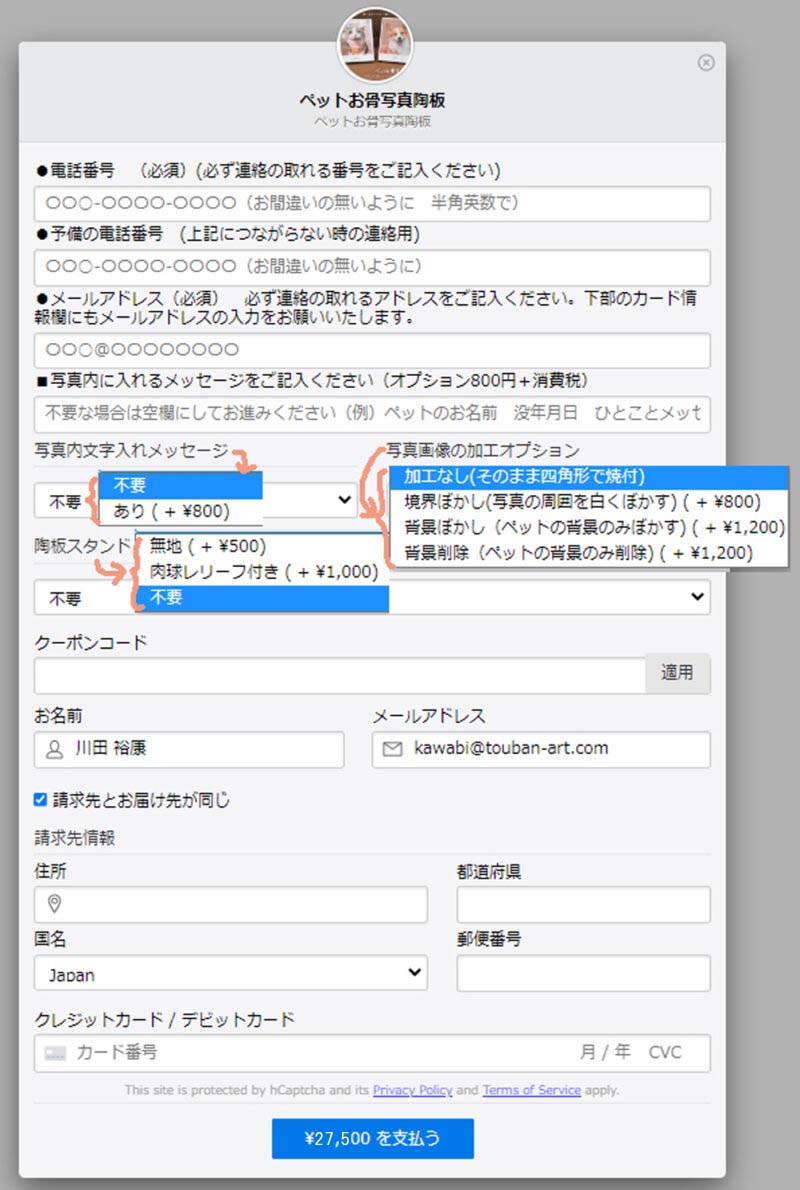Click the location pin icon in address field
The image size is (800, 1190).
pyautogui.click(x=55, y=904)
